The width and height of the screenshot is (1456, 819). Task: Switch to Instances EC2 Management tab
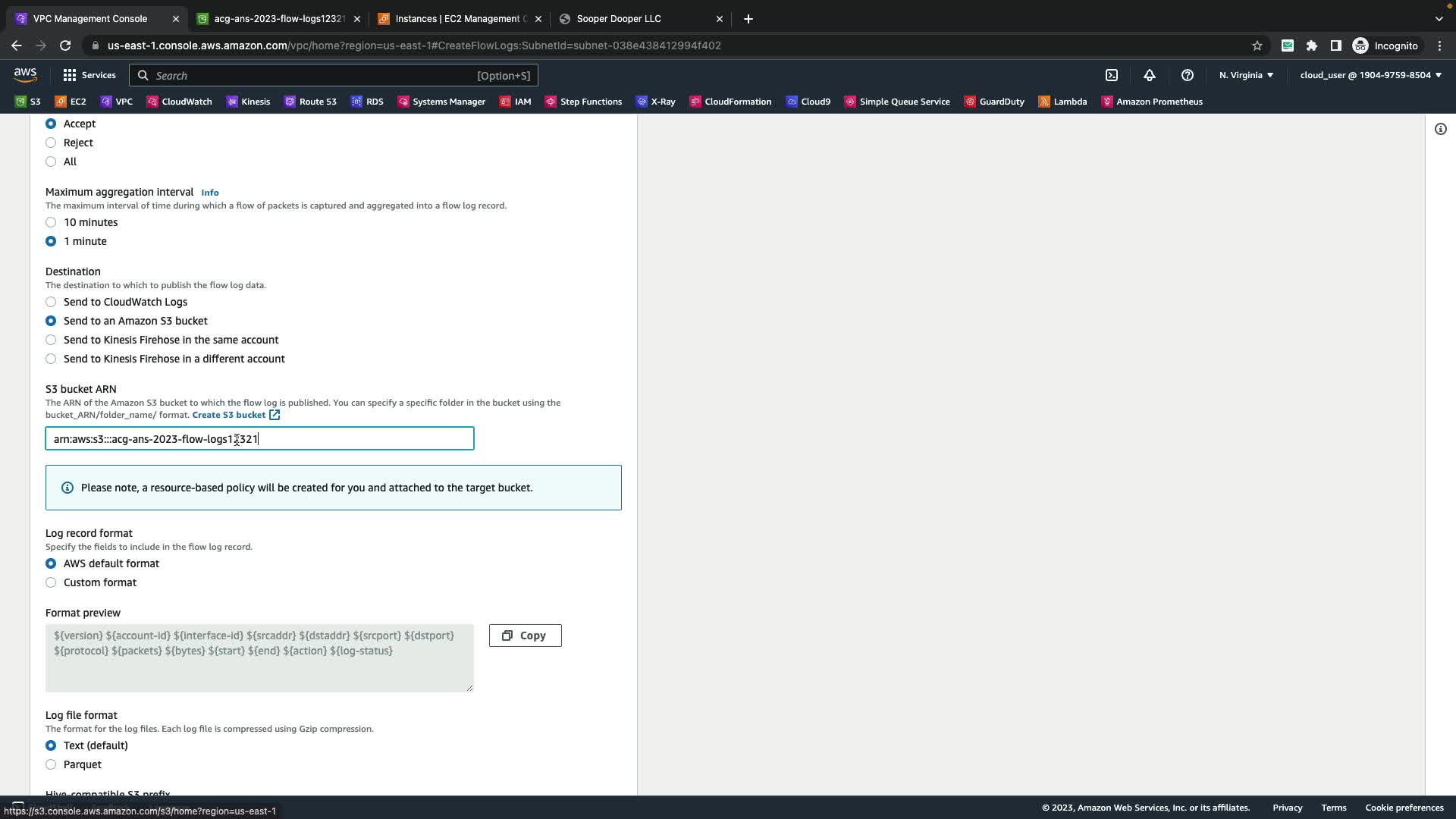(x=457, y=19)
